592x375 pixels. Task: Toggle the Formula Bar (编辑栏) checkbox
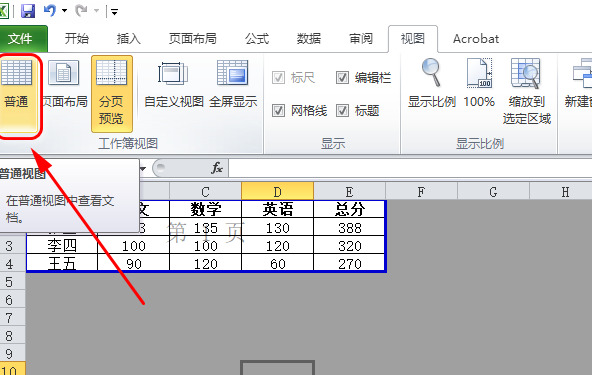(342, 78)
